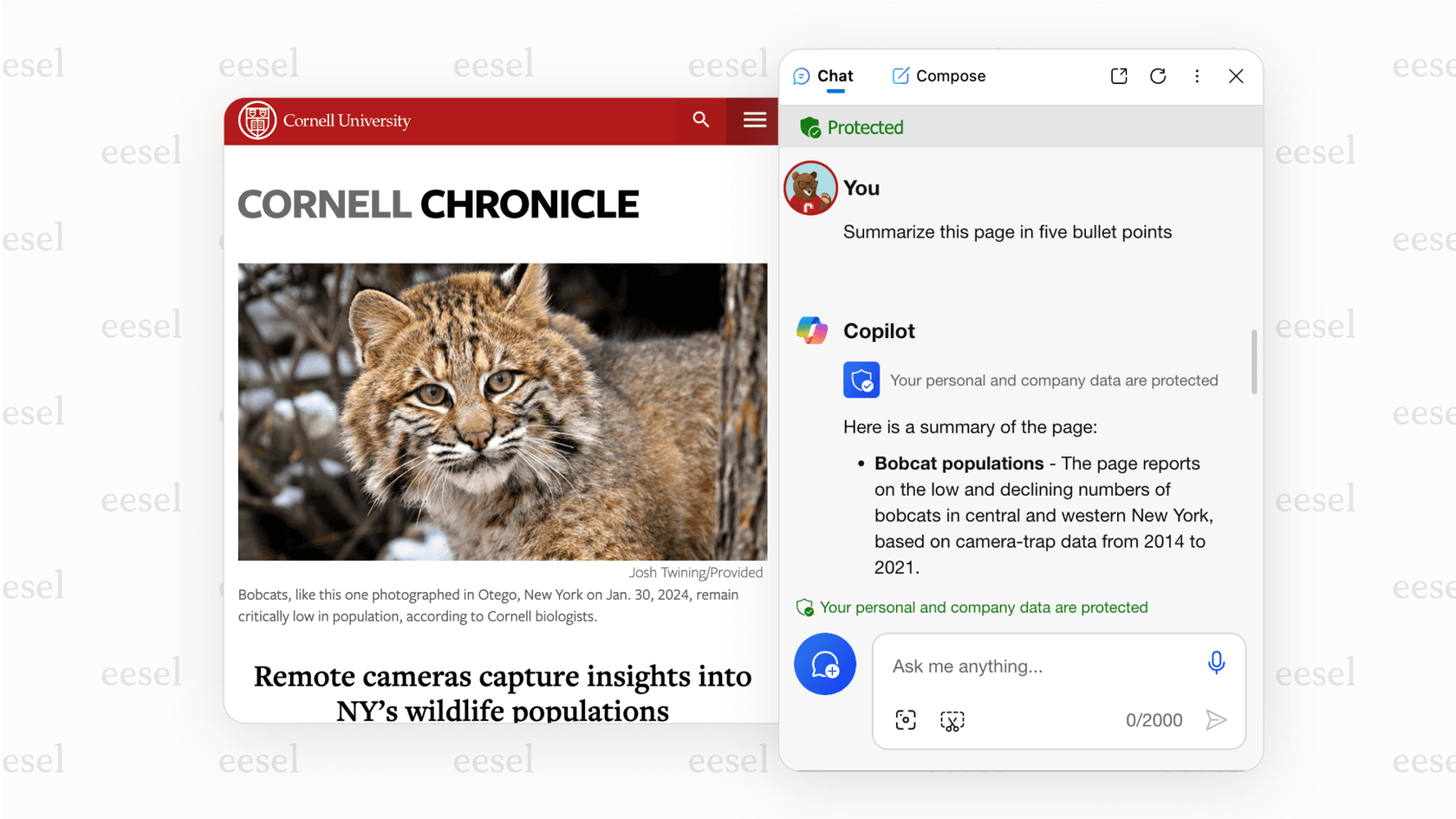Switch to the Compose tab

click(939, 76)
